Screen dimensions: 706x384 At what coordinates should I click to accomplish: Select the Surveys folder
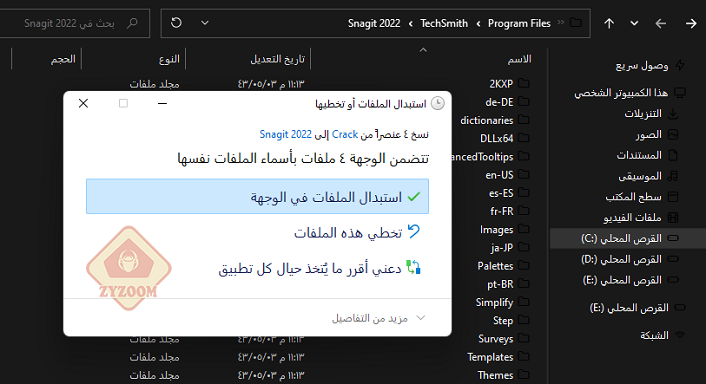[x=496, y=339]
